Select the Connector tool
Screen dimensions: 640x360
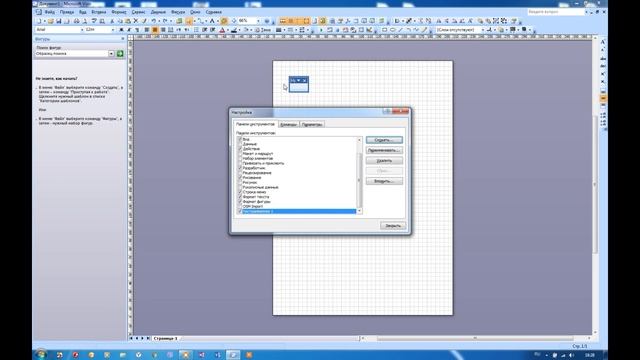(200, 21)
